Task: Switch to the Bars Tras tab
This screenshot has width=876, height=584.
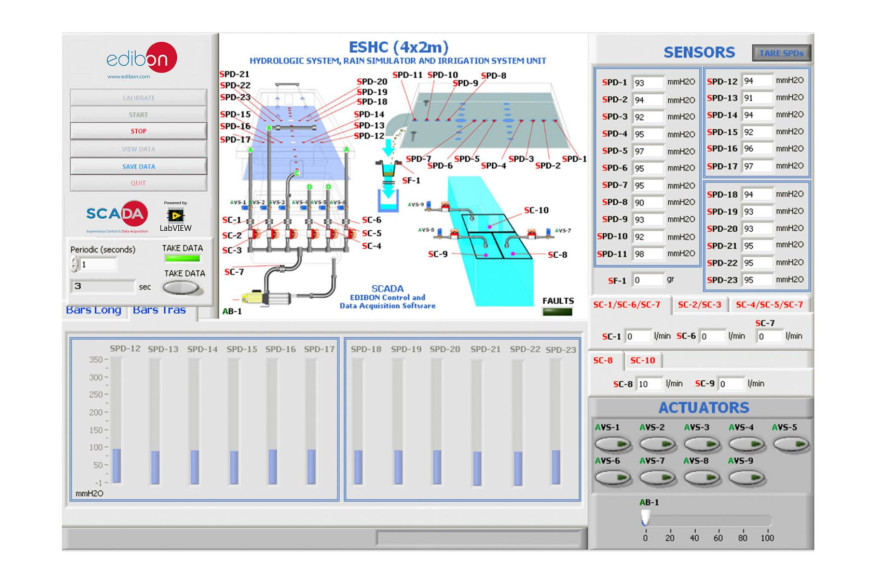Action: pos(162,309)
